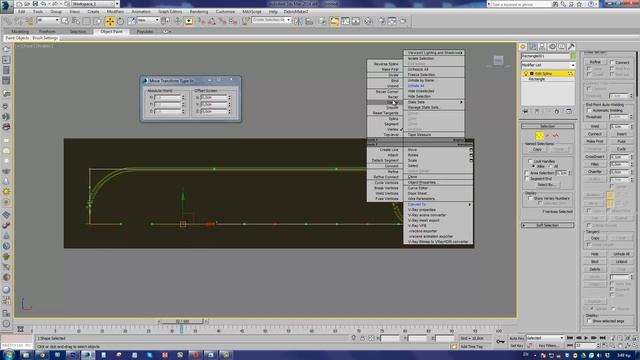The image size is (640, 360).
Task: Click the selection lock icon in status bar
Action: 362,338
